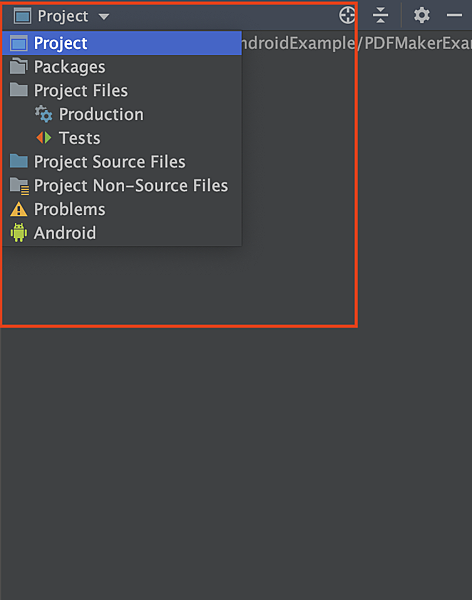Select the Production scope
Screen dimensions: 472x600
(x=122, y=114)
